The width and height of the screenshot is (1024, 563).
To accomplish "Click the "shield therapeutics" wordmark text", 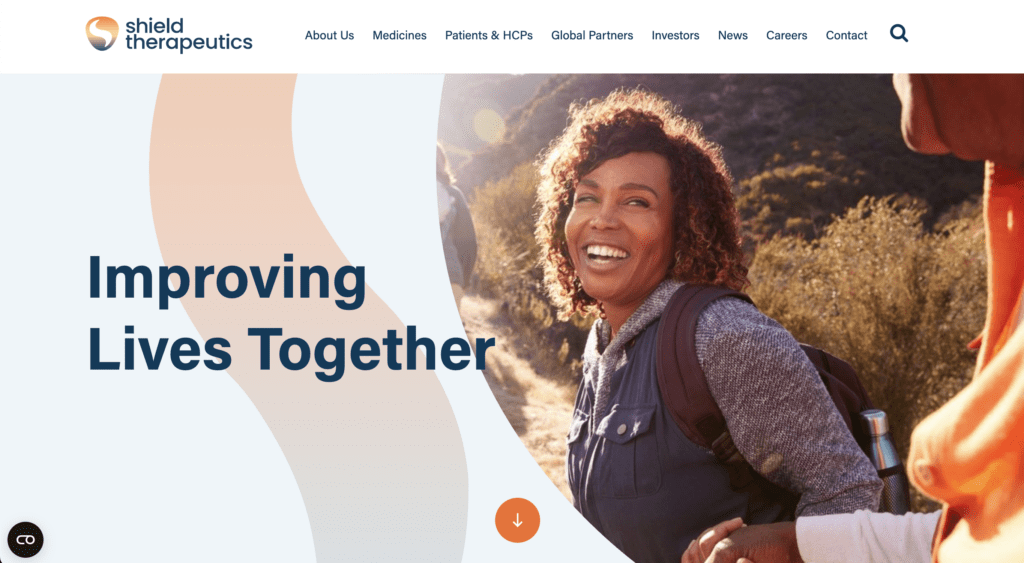I will 189,35.
